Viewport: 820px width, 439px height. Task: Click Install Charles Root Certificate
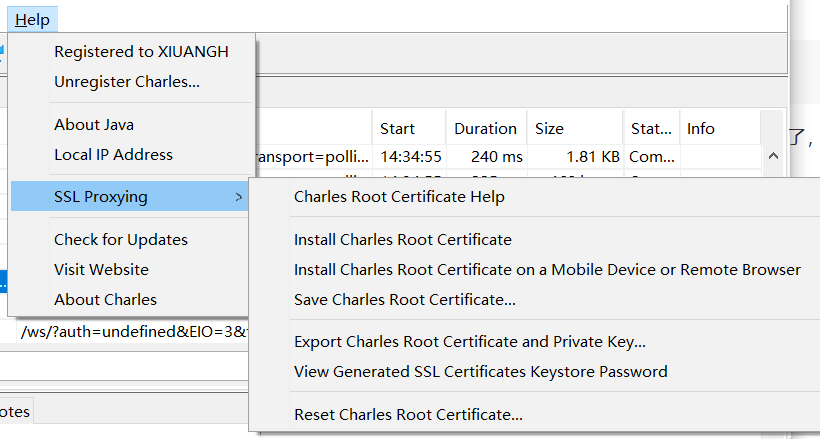402,240
